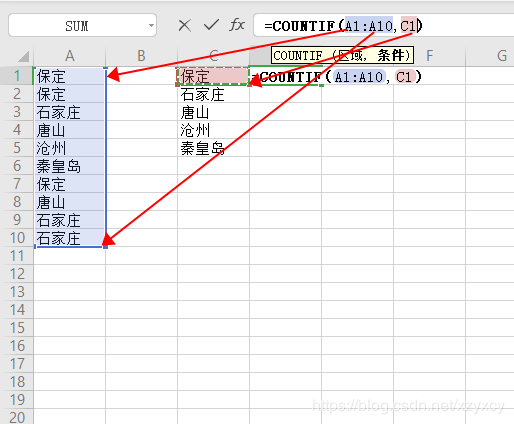Screen dimensions: 514x424
Task: Select column F header
Action: (x=429, y=56)
